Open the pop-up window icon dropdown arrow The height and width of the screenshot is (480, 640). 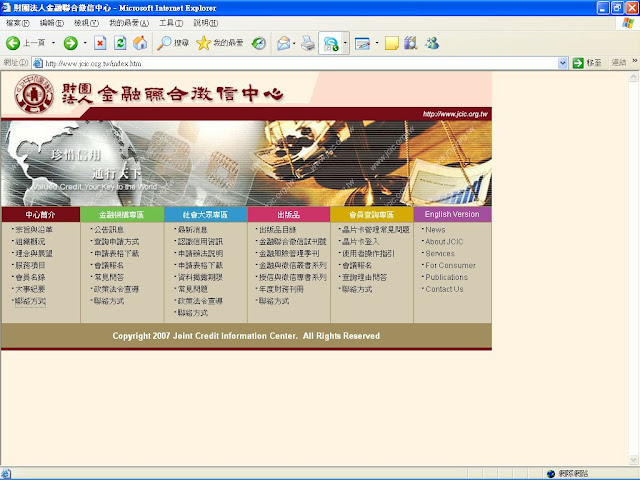click(x=376, y=43)
